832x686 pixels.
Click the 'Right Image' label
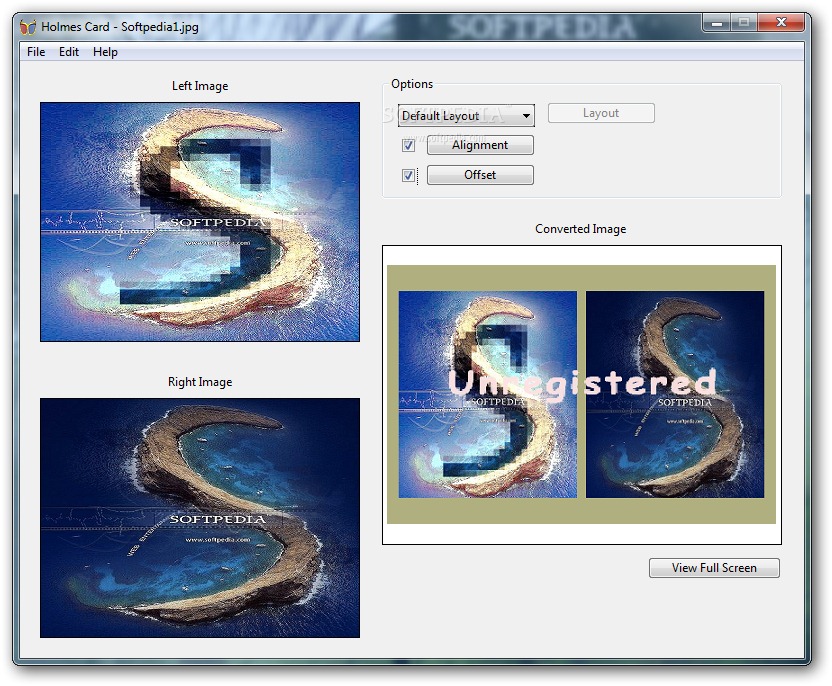click(200, 382)
